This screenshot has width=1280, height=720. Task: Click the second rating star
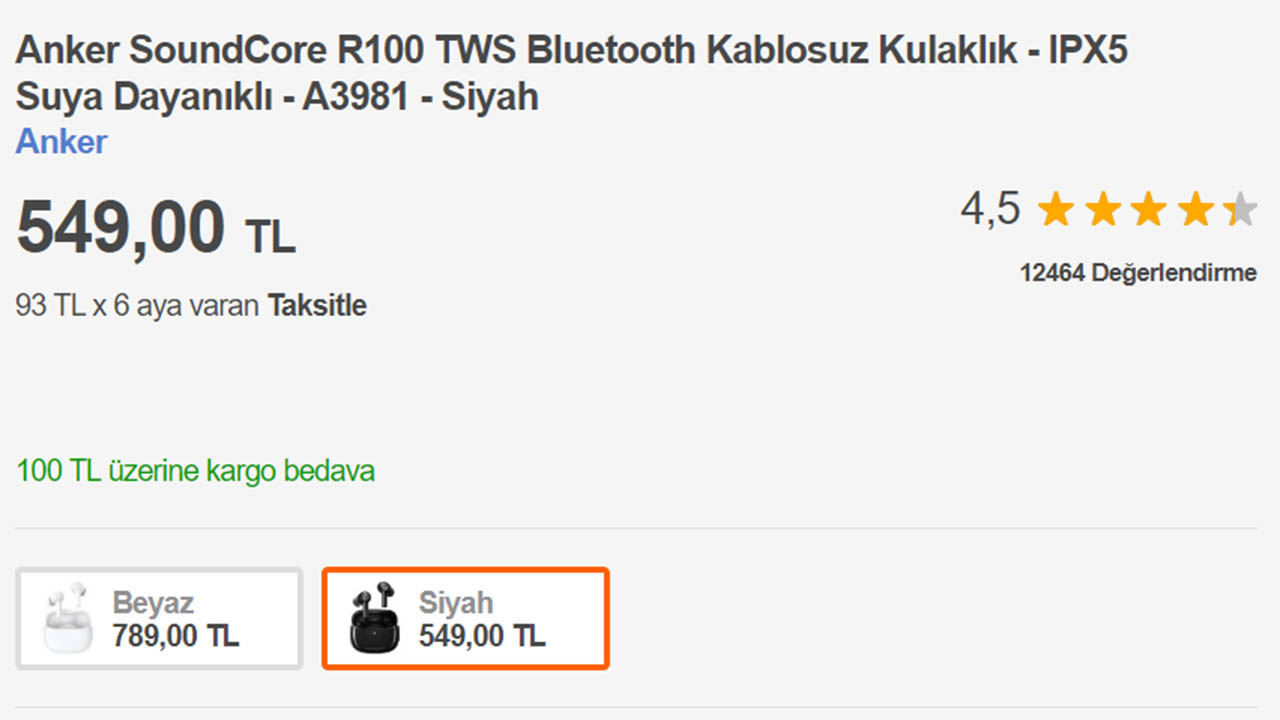[1102, 210]
